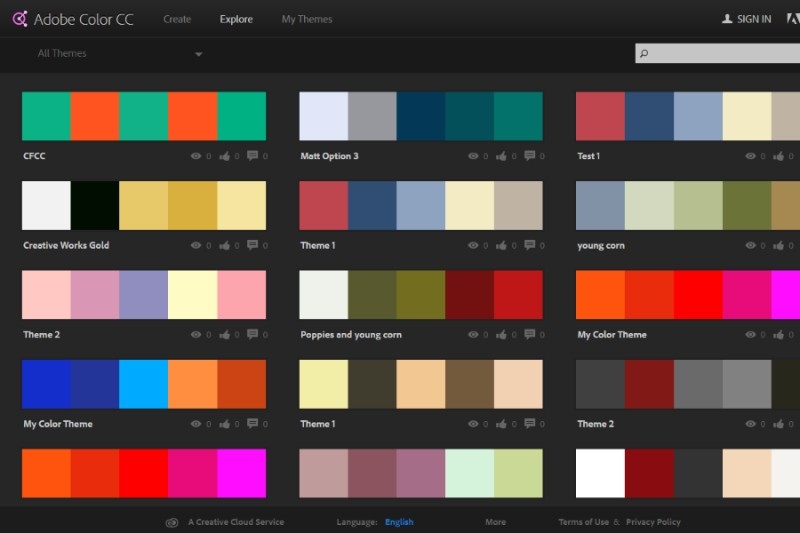Open the Privacy Policy link

(653, 522)
